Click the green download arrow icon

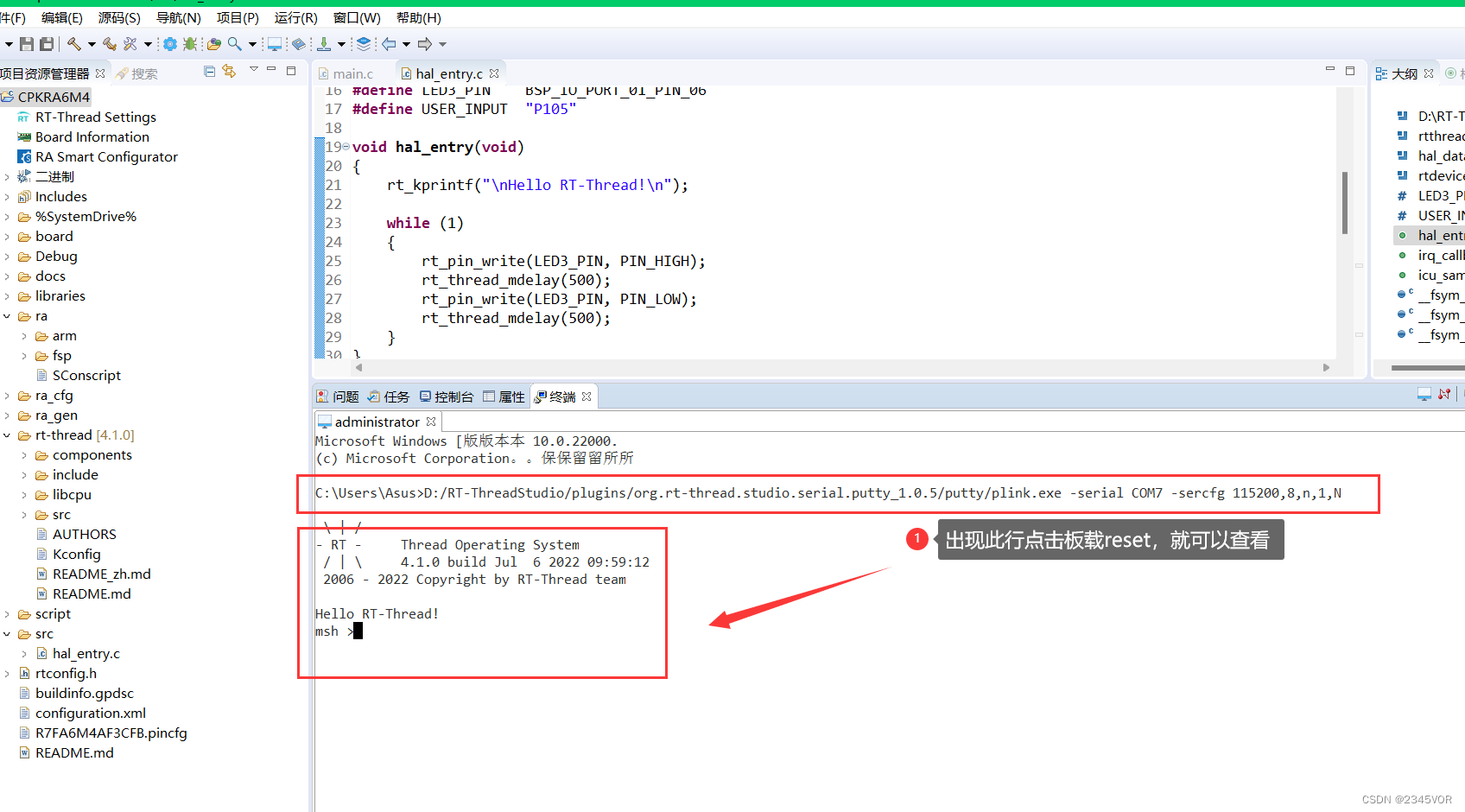tap(324, 44)
